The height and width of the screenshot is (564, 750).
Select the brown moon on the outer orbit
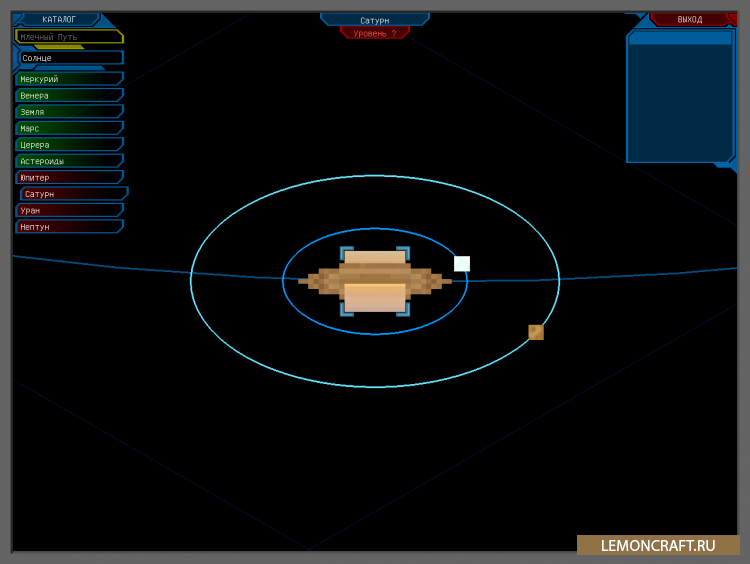(x=536, y=332)
